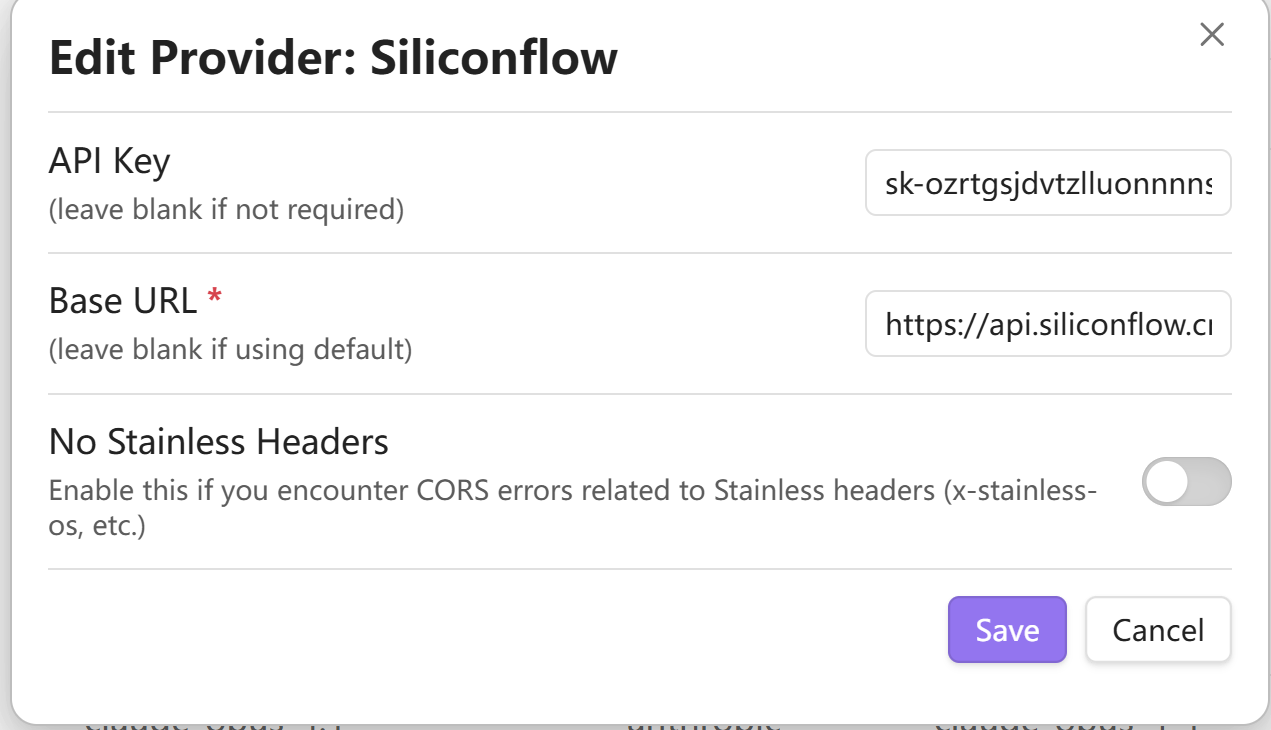
Task: Click the API Key input field
Action: [1047, 183]
